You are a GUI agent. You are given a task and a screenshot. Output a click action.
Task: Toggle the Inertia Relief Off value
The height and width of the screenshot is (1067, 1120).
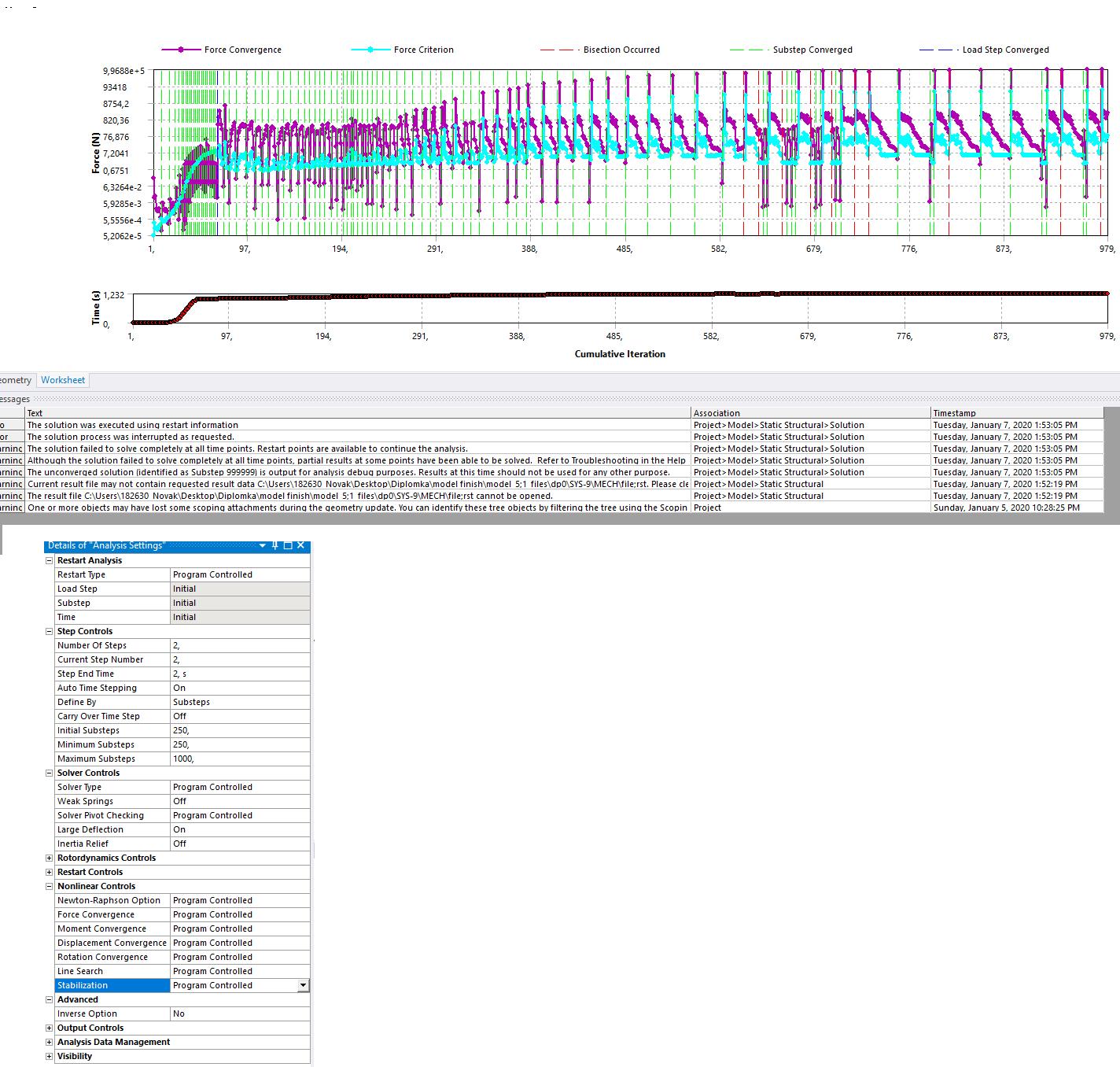pyautogui.click(x=240, y=844)
